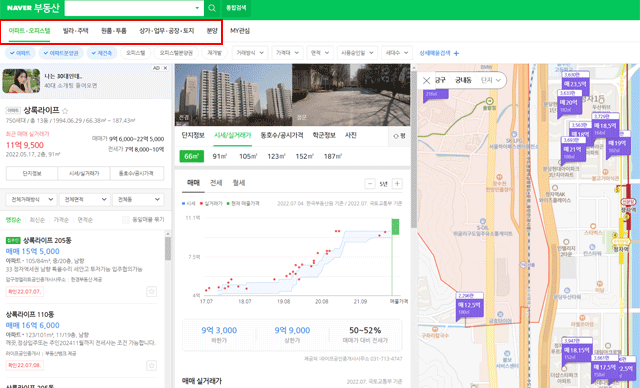Image resolution: width=640 pixels, height=388 pixels.
Task: Click the NAVER 부동산 logo
Action: point(33,8)
